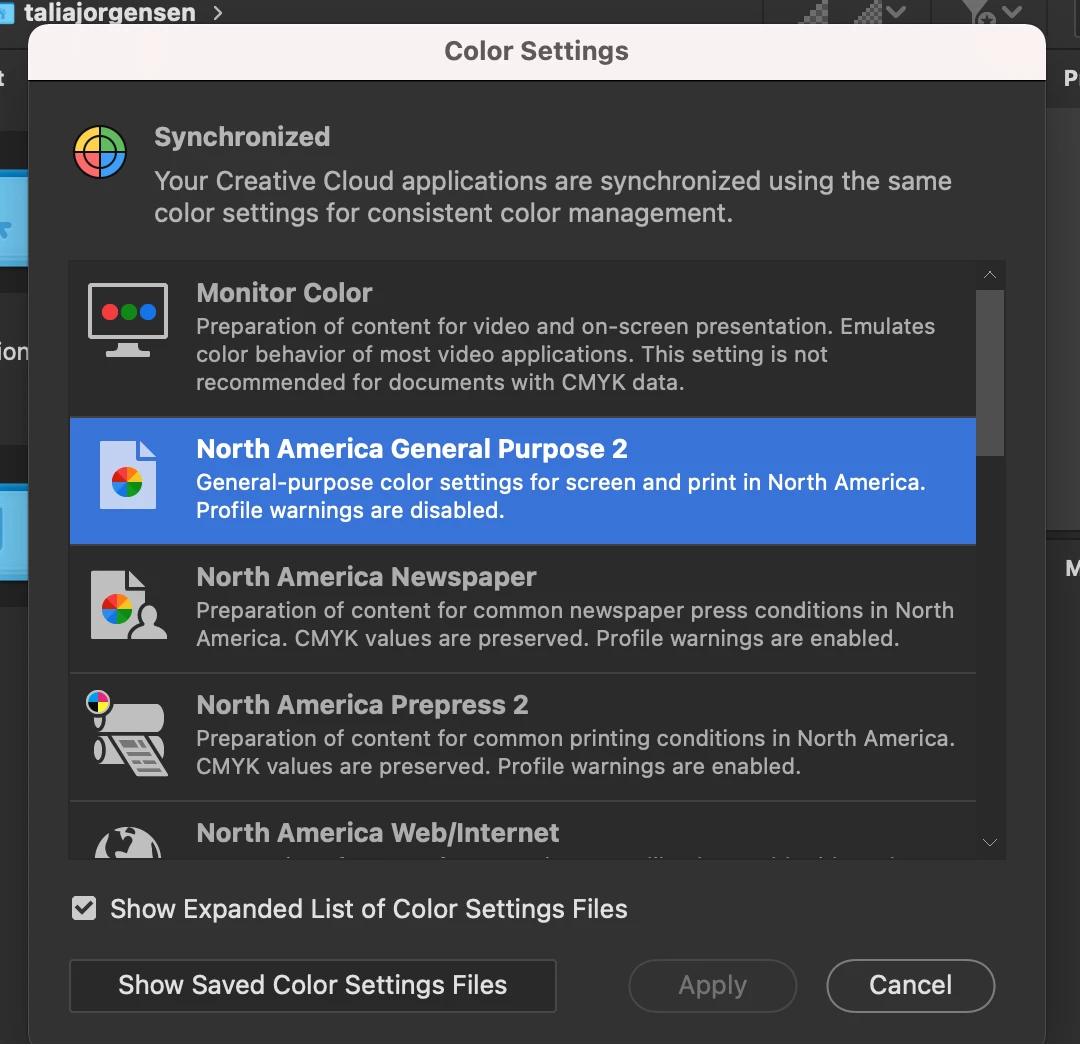Image resolution: width=1080 pixels, height=1044 pixels.
Task: Click the Color Settings title bar
Action: 537,52
